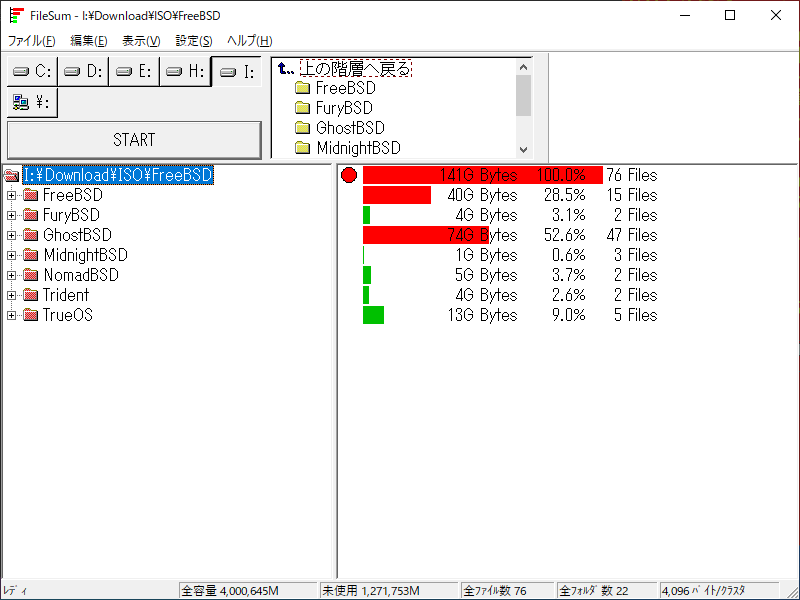This screenshot has width=800, height=600.
Task: Expand the FreeBSD tree node
Action: coord(11,195)
